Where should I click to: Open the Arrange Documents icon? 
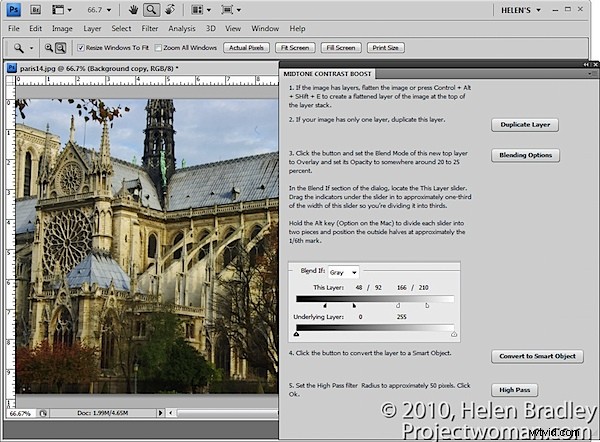click(x=201, y=10)
